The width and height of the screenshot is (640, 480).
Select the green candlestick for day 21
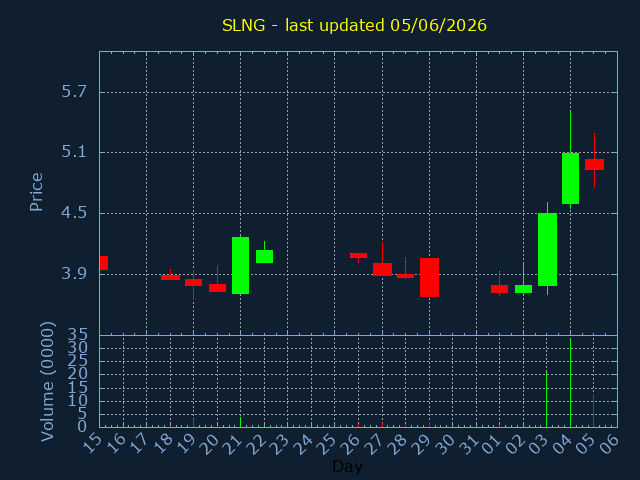240,265
